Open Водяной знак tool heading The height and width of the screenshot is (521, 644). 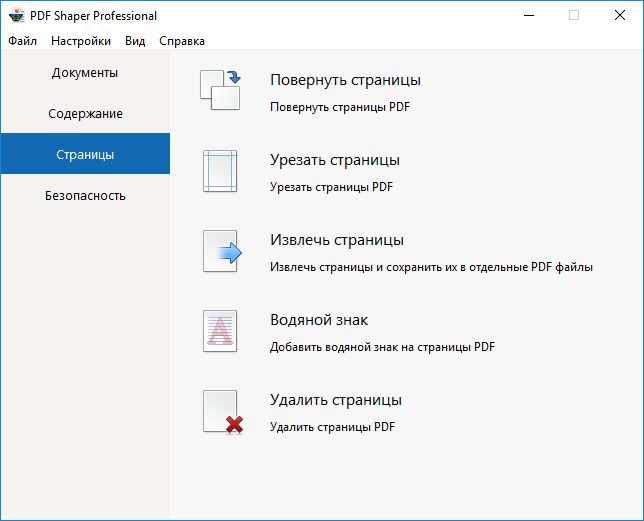click(x=319, y=320)
